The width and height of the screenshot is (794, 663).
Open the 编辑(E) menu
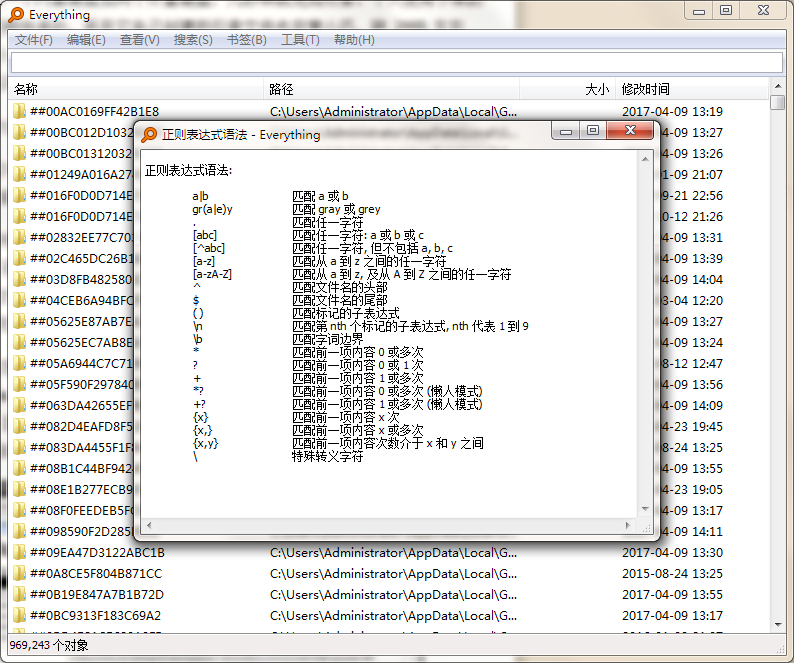tap(86, 40)
